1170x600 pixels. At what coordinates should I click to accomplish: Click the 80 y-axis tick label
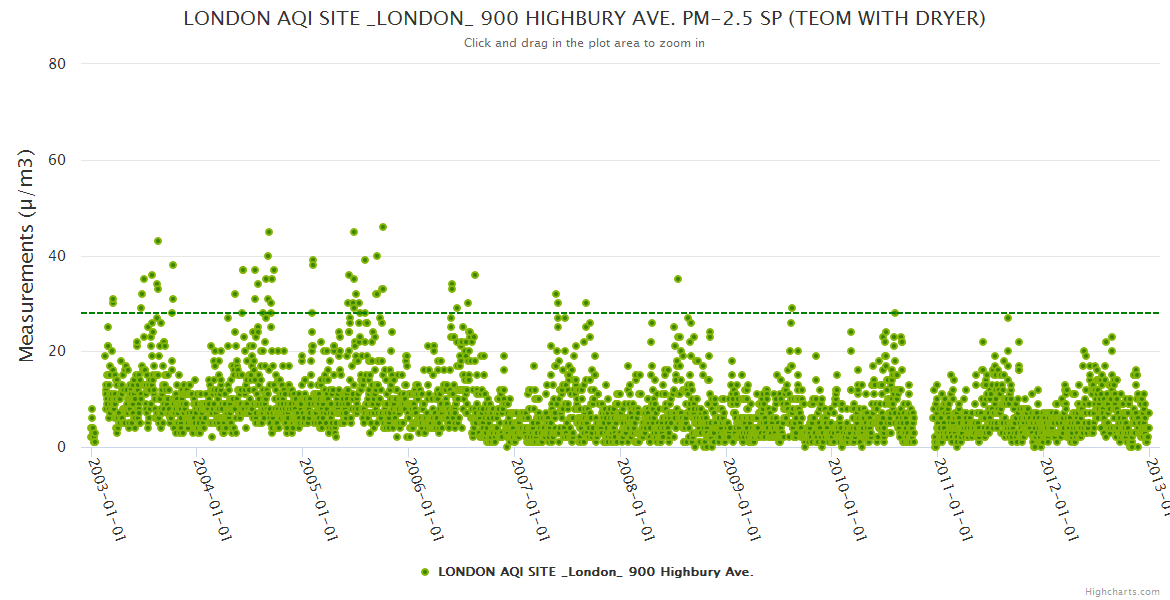(x=57, y=64)
